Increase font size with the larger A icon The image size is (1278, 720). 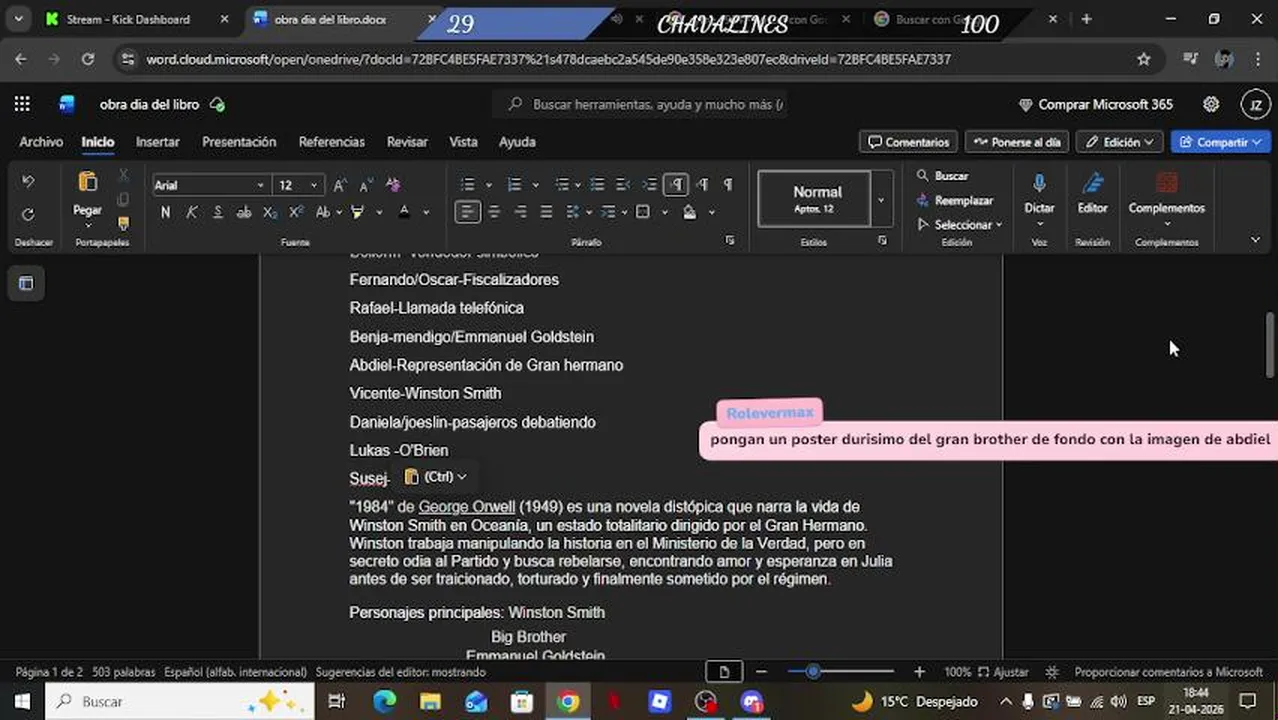[x=340, y=185]
